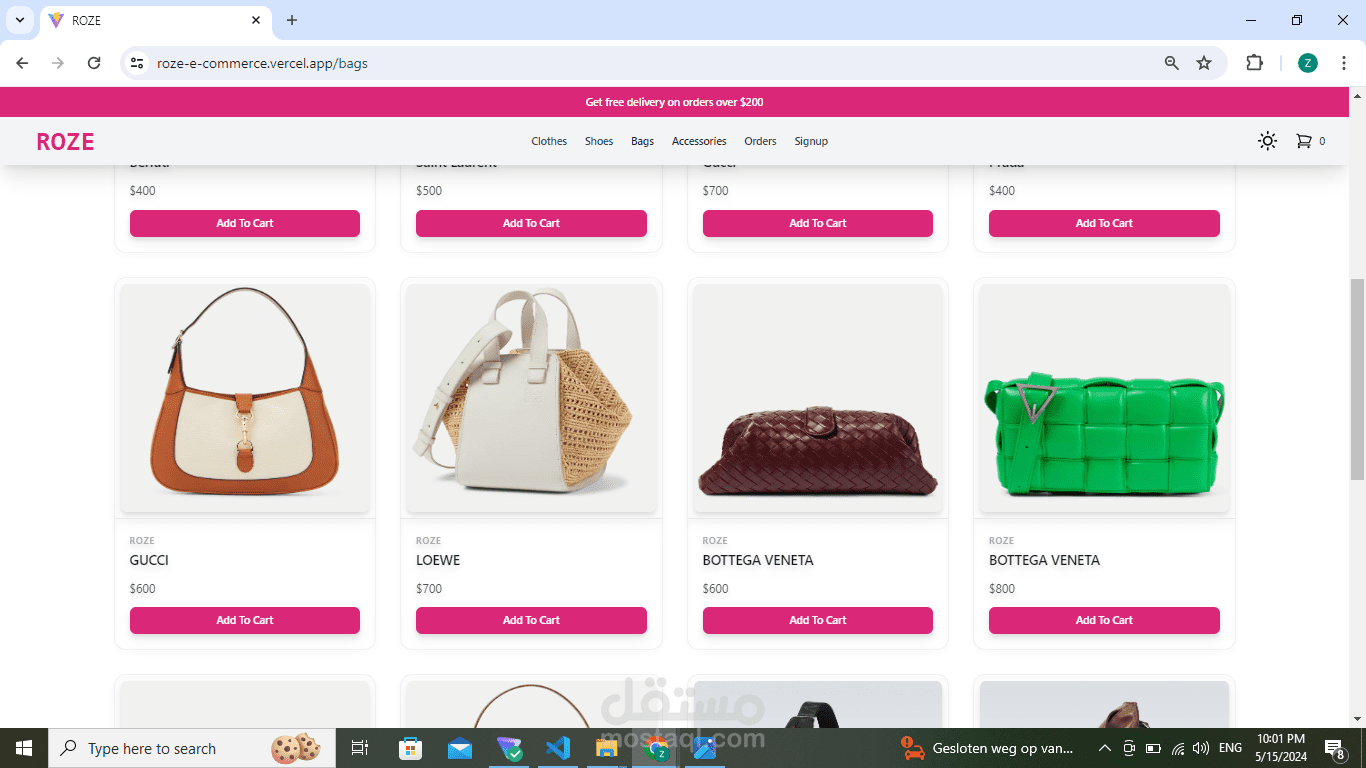Go to the Orders page

tap(760, 141)
